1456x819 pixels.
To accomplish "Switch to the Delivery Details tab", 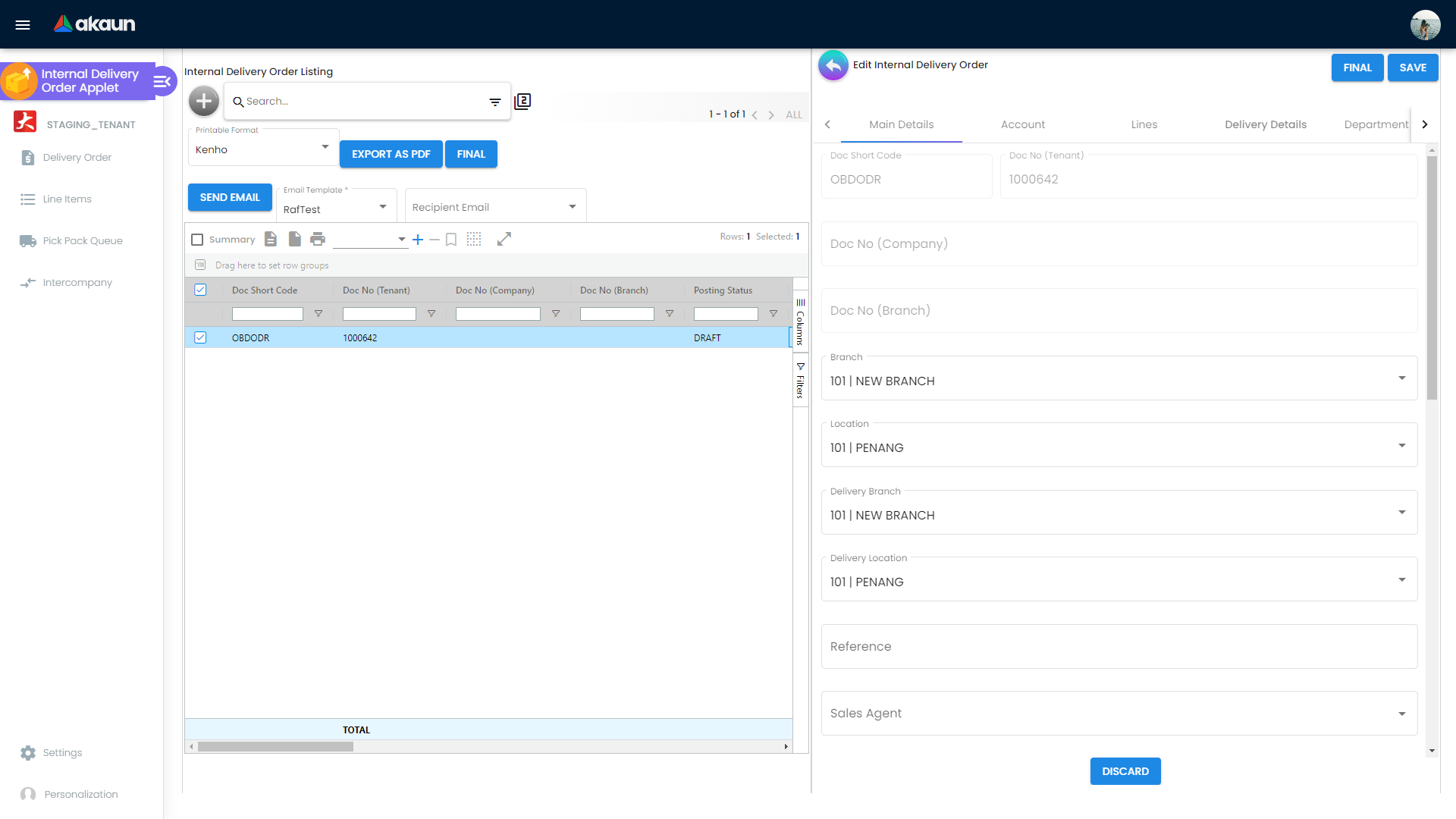I will click(1265, 124).
